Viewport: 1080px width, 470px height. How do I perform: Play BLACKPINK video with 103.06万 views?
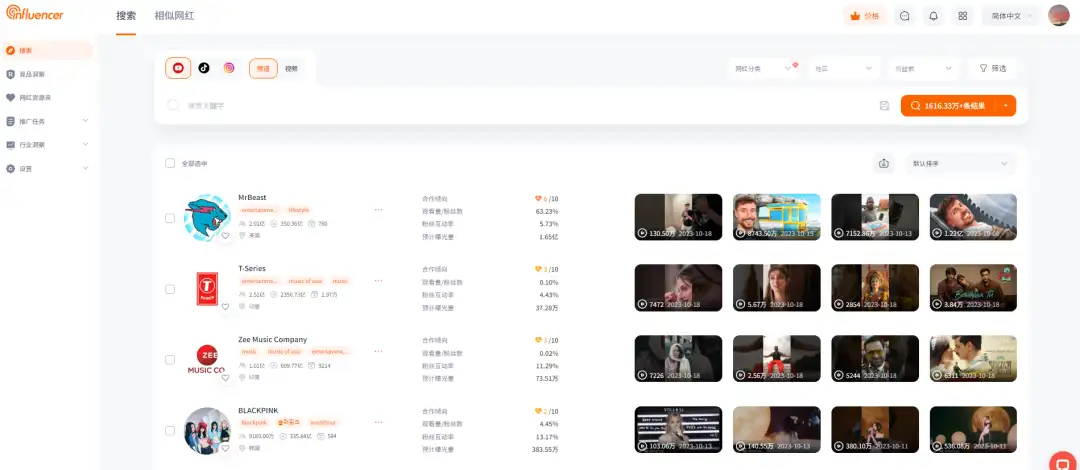678,430
